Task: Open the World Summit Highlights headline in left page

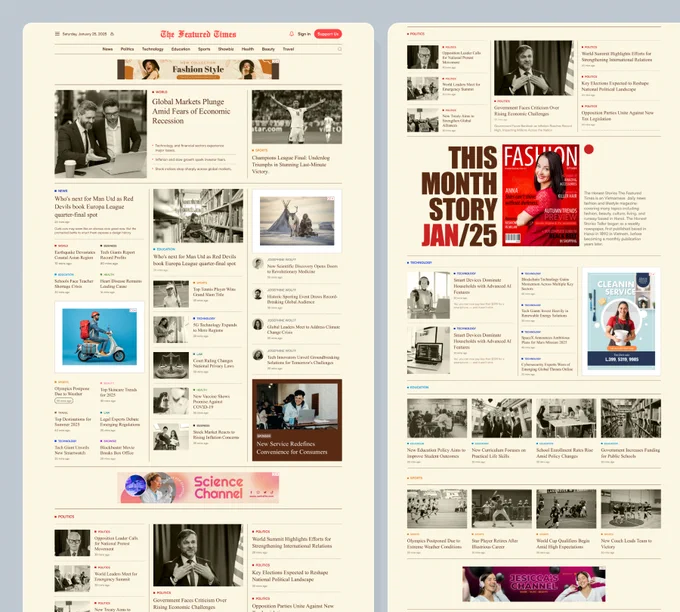Action: coord(292,542)
